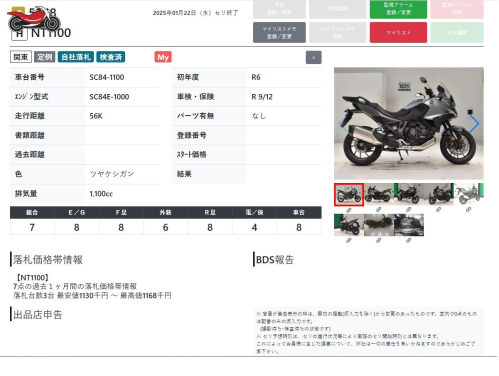
Task: Click link icon under second second-row thumbnail
Action: tap(379, 240)
